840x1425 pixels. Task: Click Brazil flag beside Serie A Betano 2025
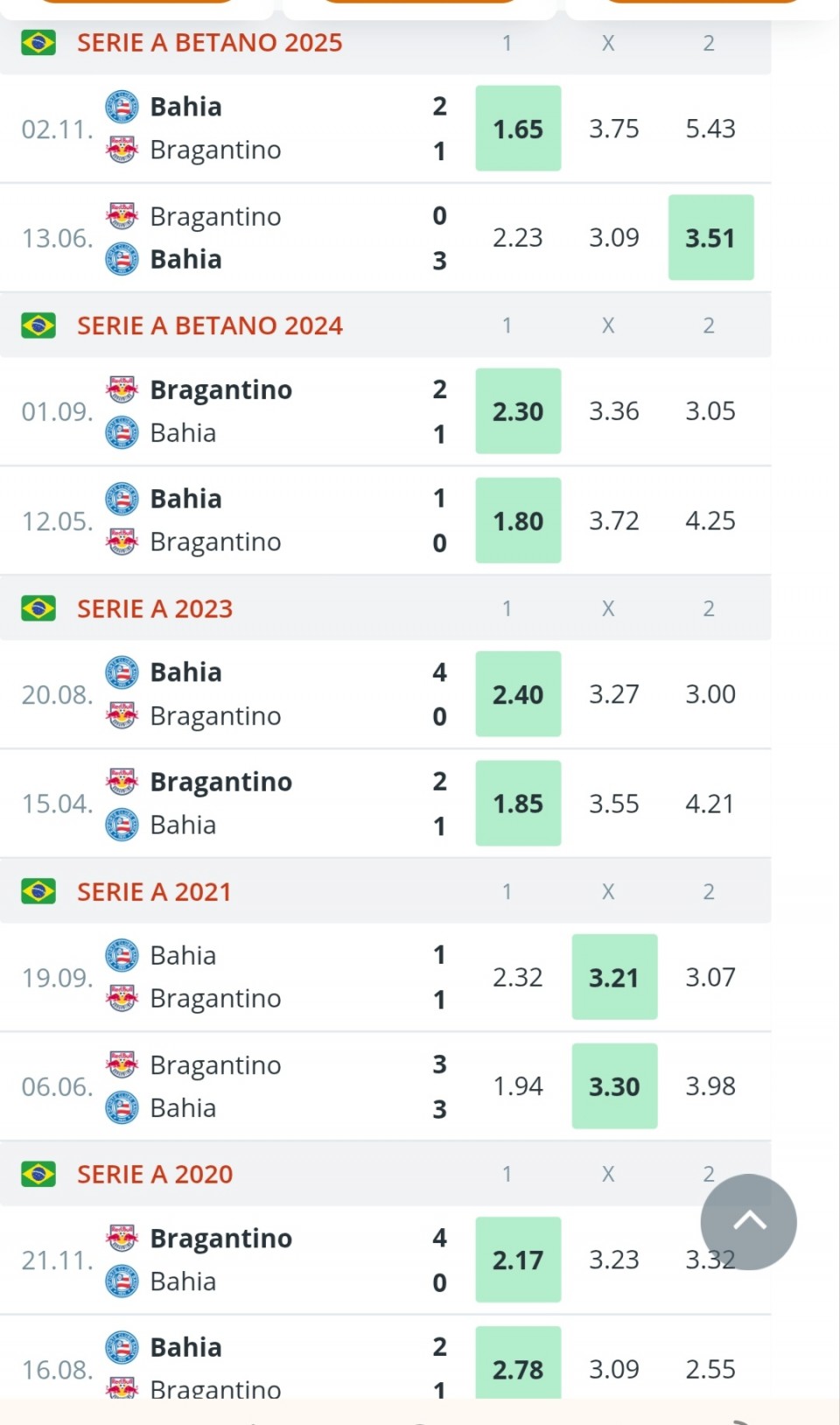[38, 43]
